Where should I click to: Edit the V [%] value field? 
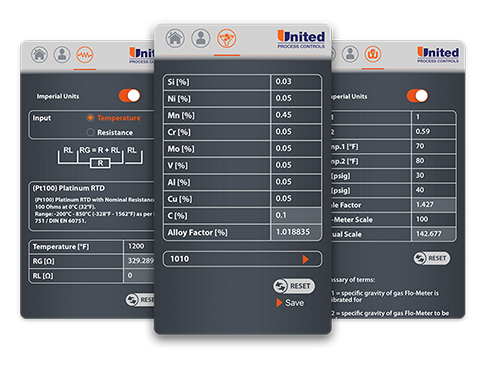[x=296, y=165]
